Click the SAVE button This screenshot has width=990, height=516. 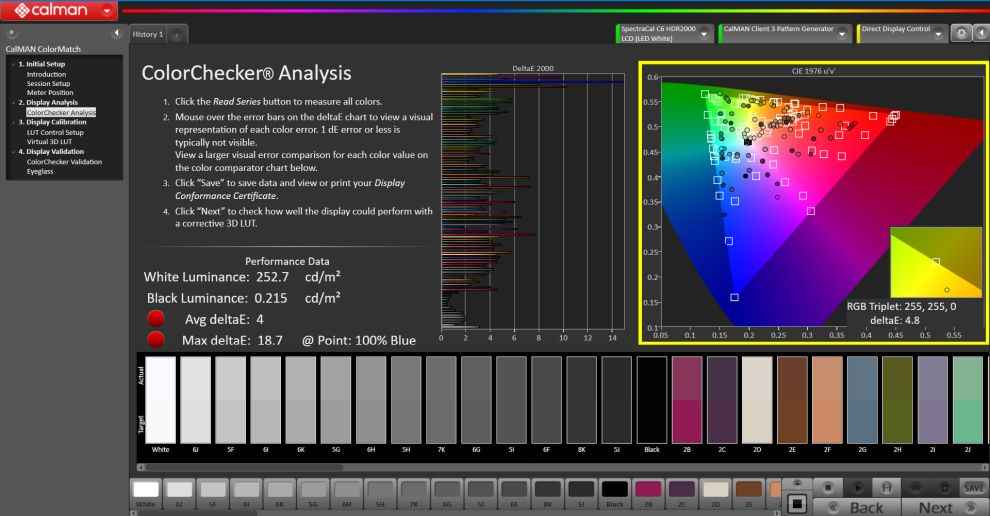tap(974, 487)
